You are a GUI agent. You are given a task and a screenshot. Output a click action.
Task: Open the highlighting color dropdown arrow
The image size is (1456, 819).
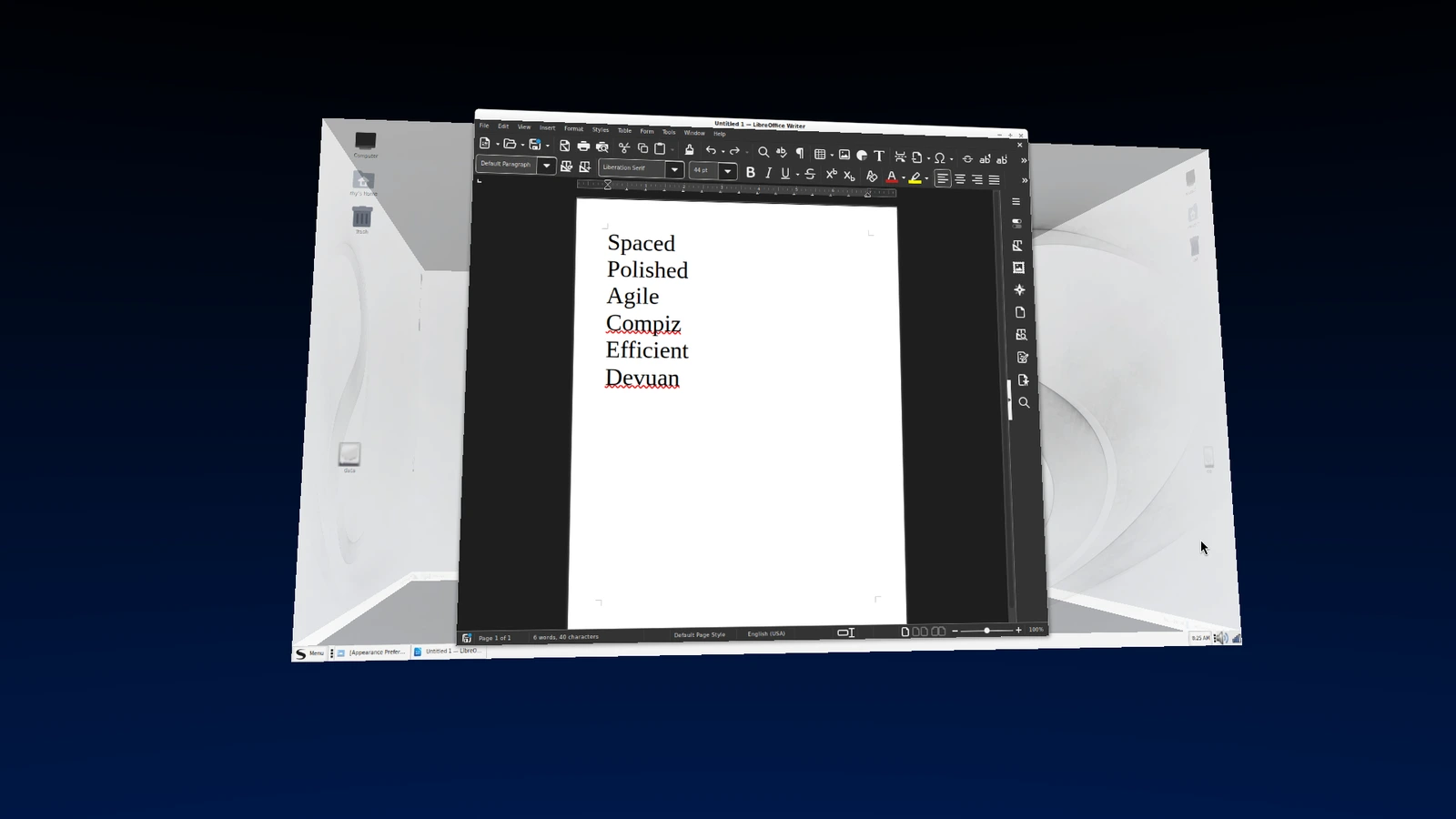[926, 178]
